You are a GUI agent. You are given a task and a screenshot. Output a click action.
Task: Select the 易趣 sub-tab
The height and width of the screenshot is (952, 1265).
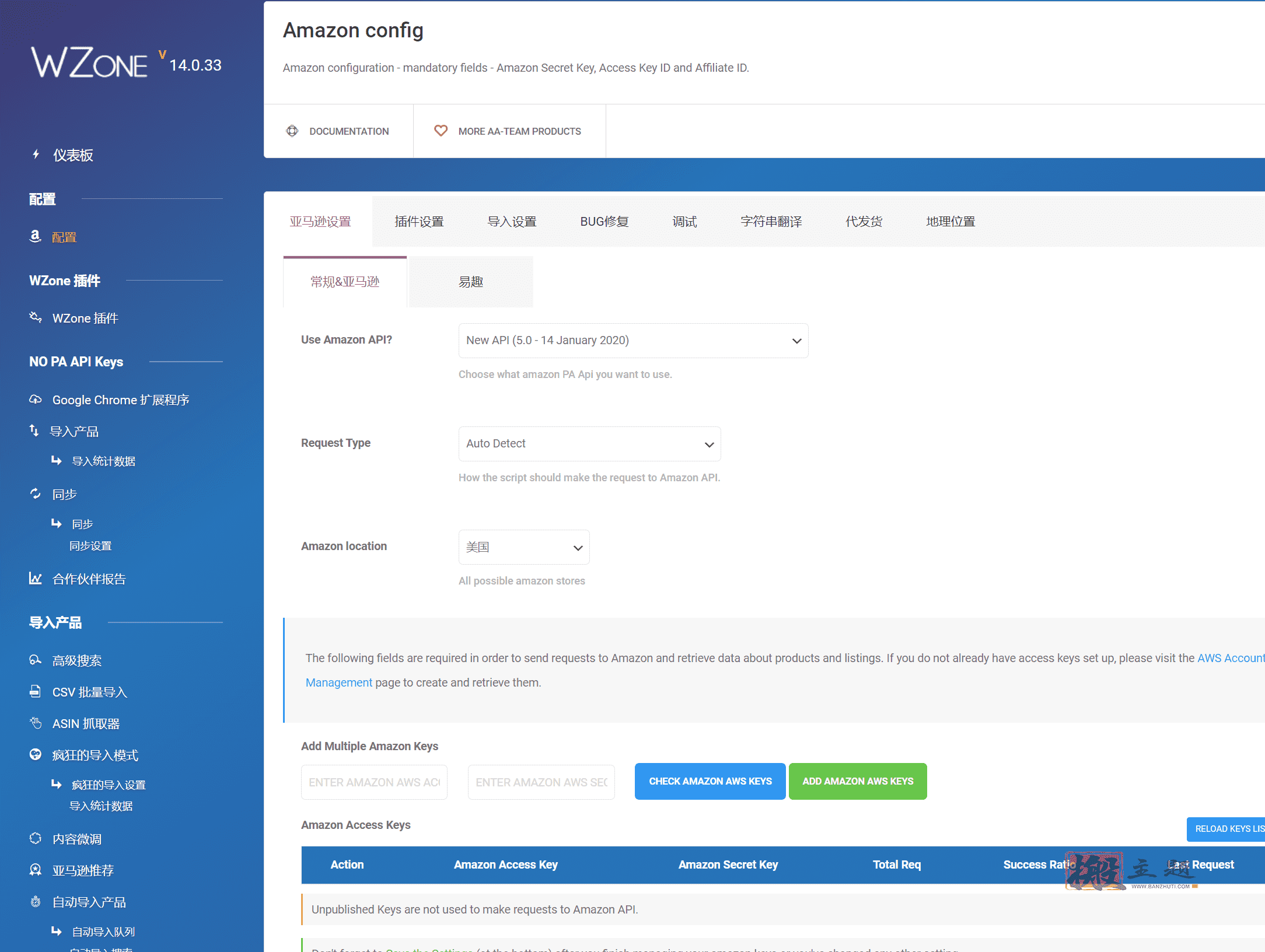pyautogui.click(x=471, y=282)
